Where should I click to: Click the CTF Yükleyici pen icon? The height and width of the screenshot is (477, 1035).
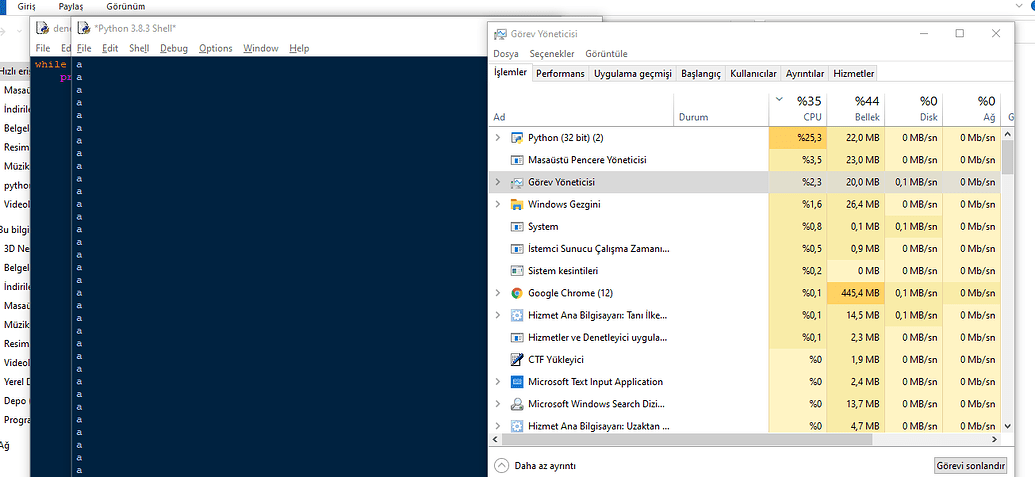tap(517, 360)
